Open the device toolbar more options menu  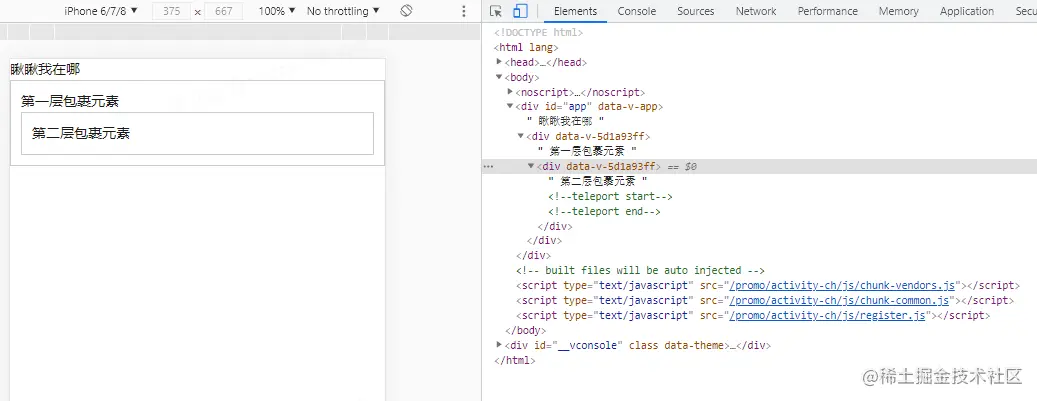464,11
